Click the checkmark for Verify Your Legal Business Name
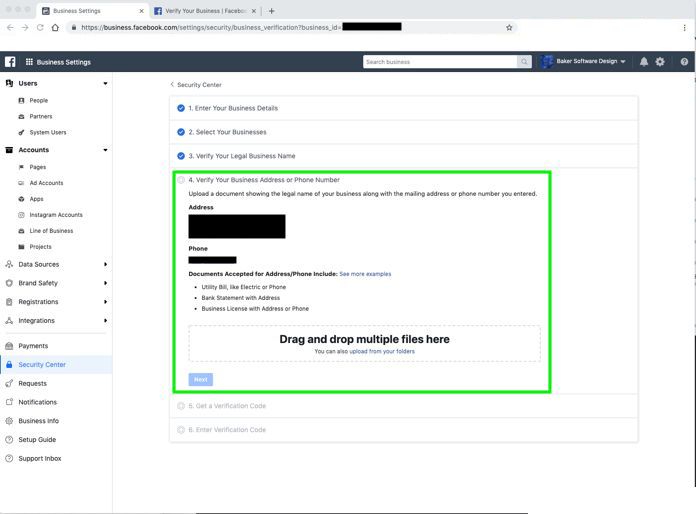The image size is (696, 514). 181,156
